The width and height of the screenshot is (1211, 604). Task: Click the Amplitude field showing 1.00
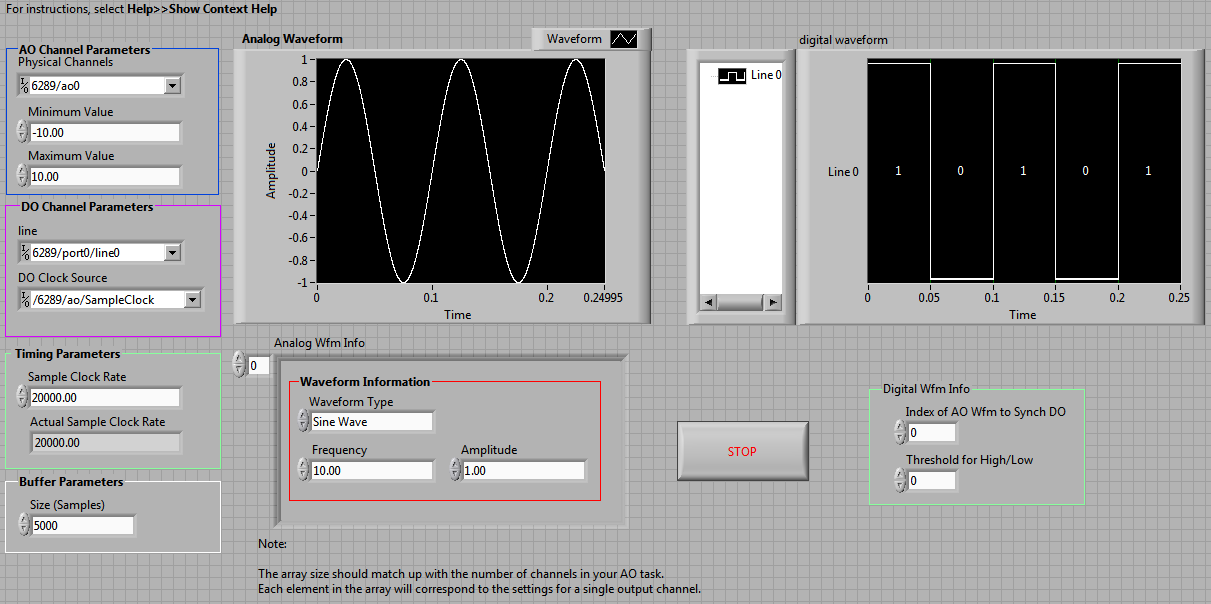524,470
